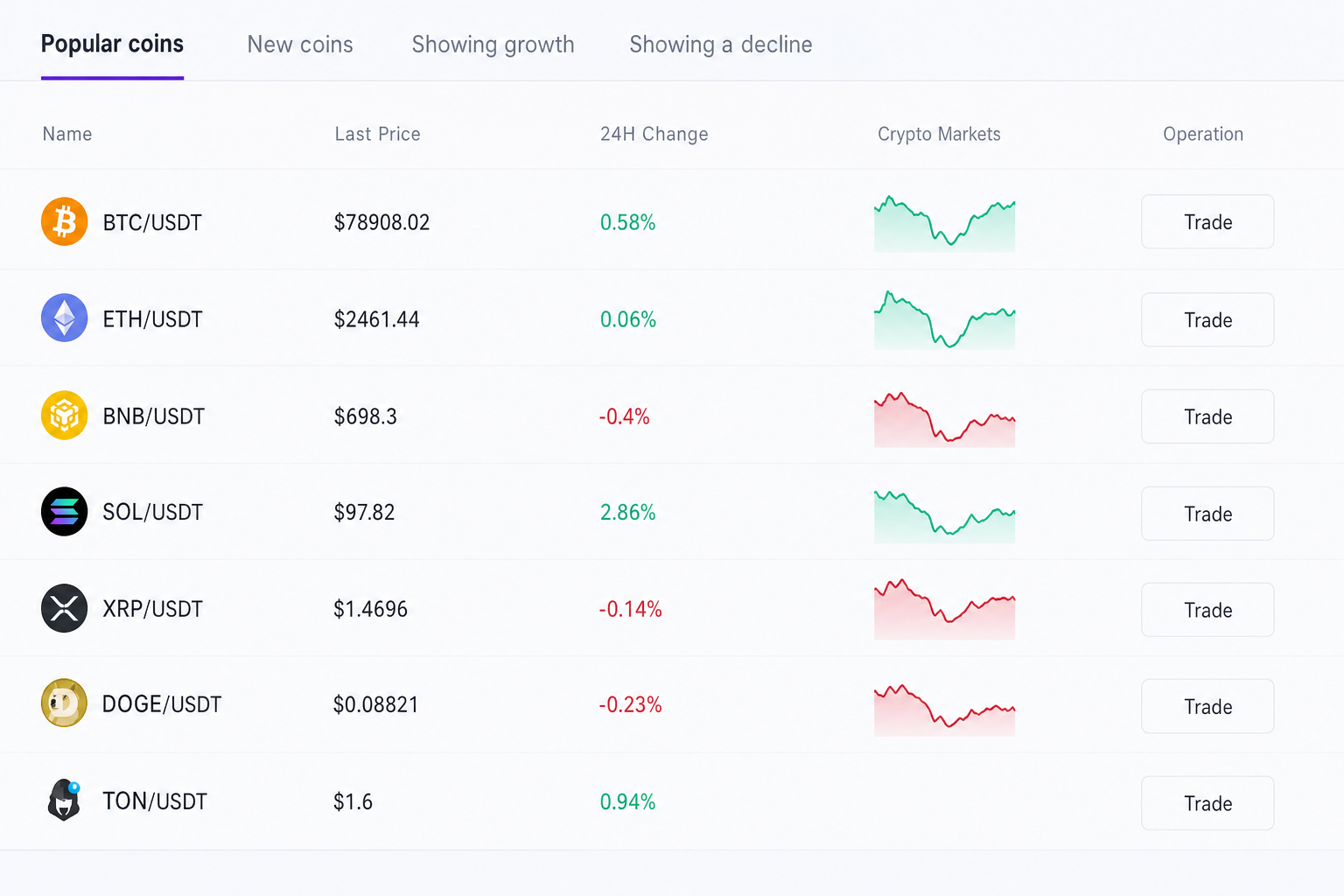
Task: Open the New coins tab
Action: [300, 44]
